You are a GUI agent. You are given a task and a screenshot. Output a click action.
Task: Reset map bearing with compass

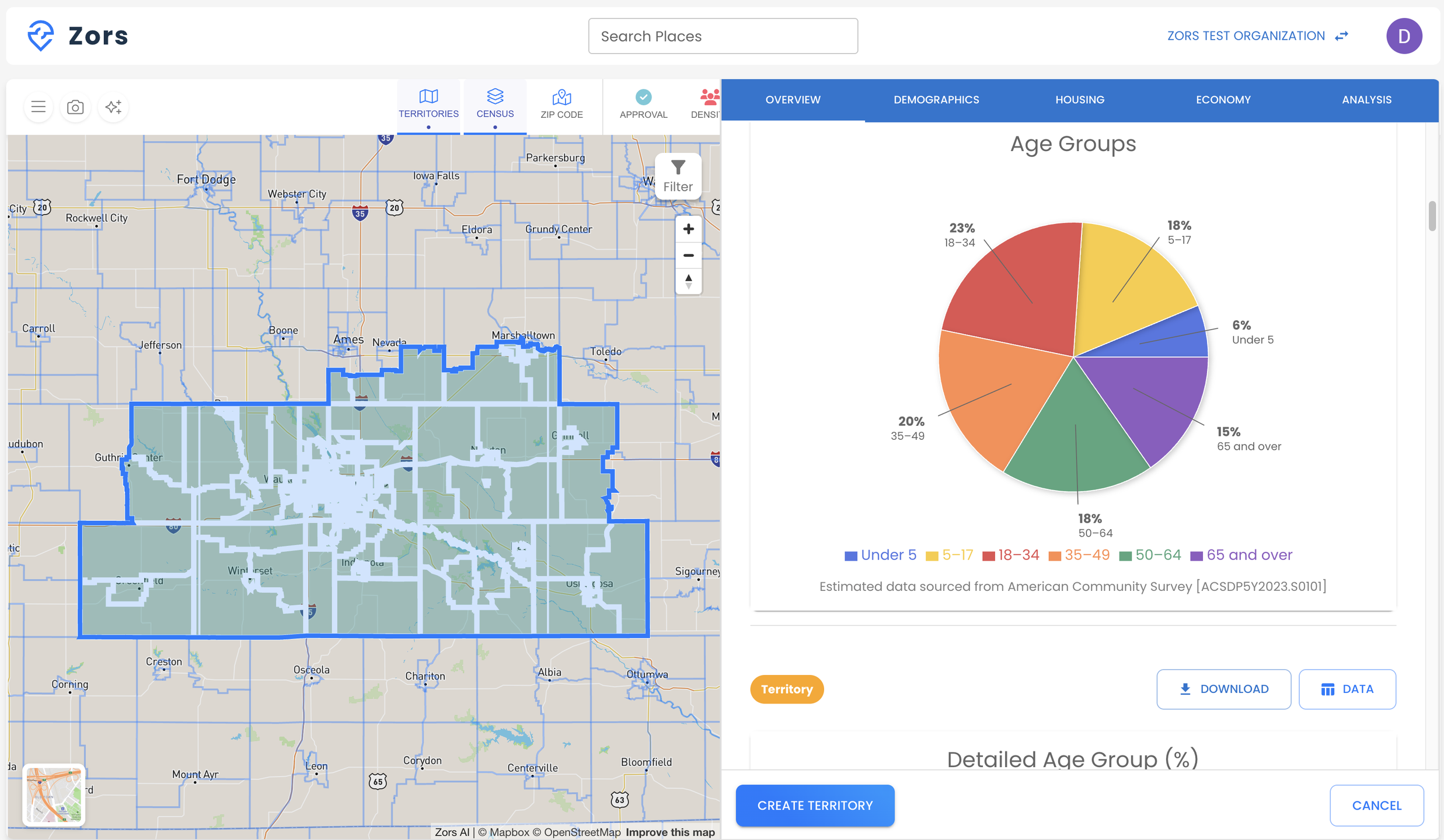(x=688, y=281)
